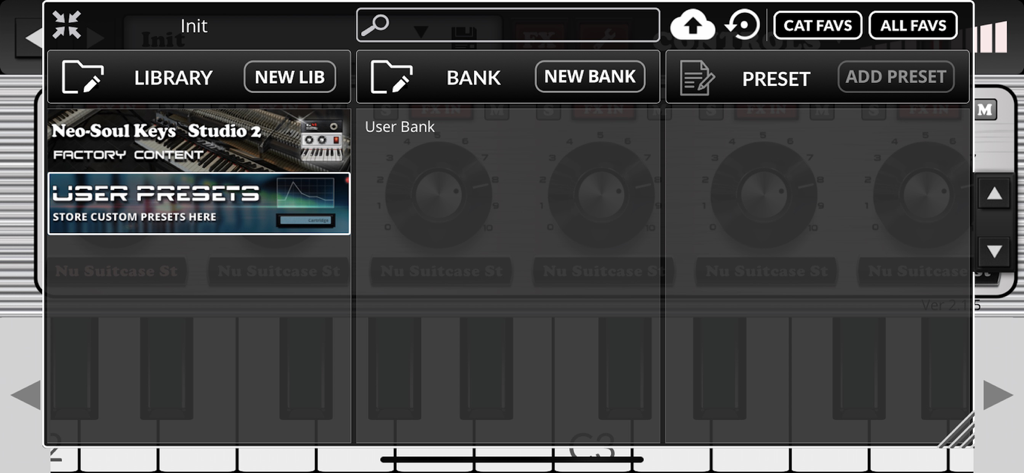Select the User Bank entry
The width and height of the screenshot is (1024, 473).
coord(400,127)
